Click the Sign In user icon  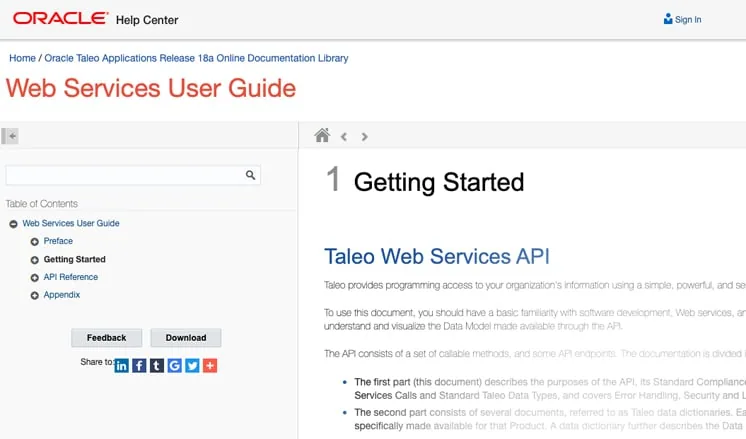(668, 19)
